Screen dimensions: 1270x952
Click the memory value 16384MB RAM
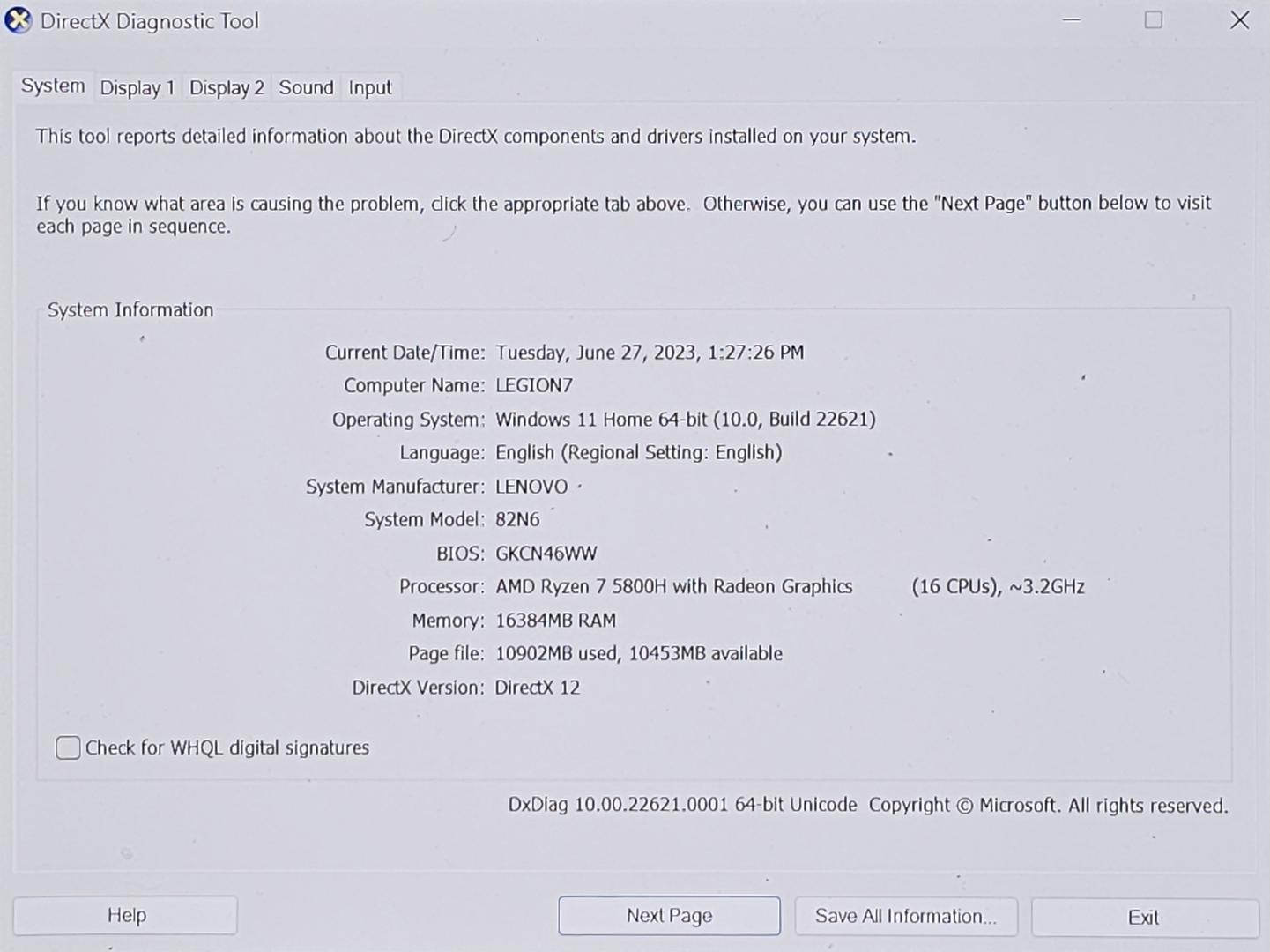[x=556, y=621]
